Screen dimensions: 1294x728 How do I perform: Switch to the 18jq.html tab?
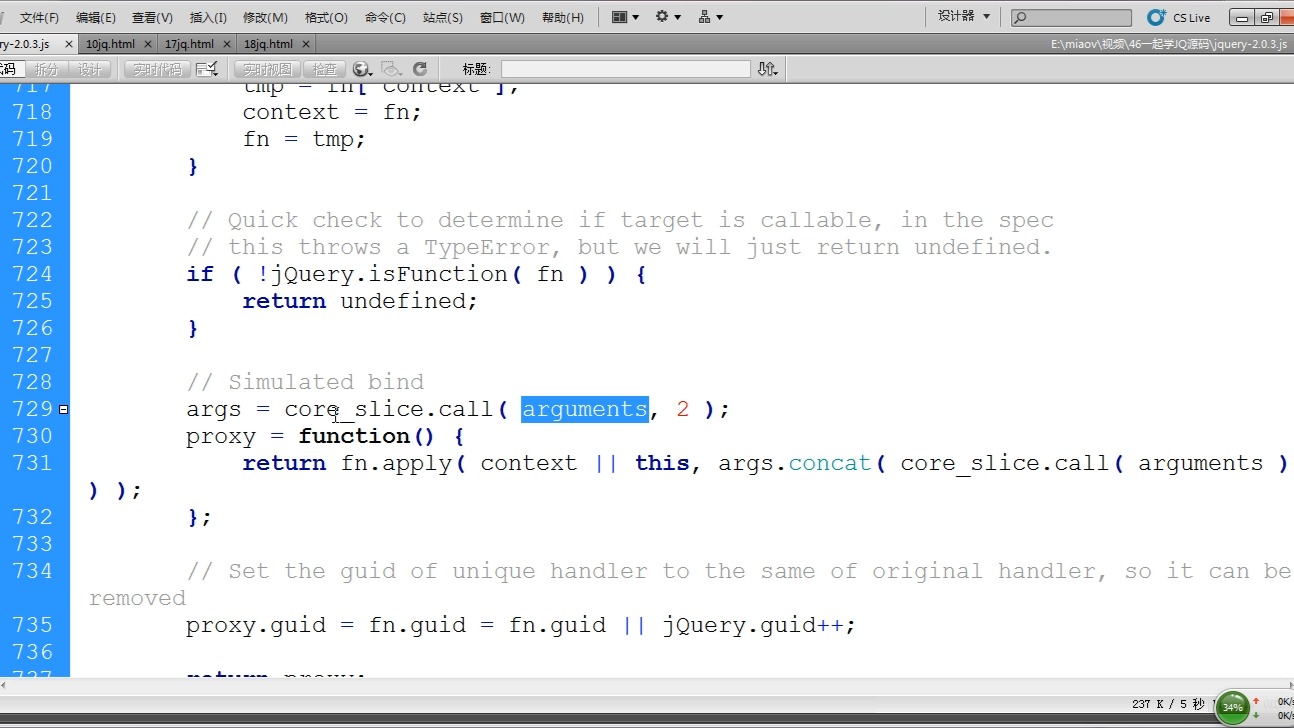[268, 44]
